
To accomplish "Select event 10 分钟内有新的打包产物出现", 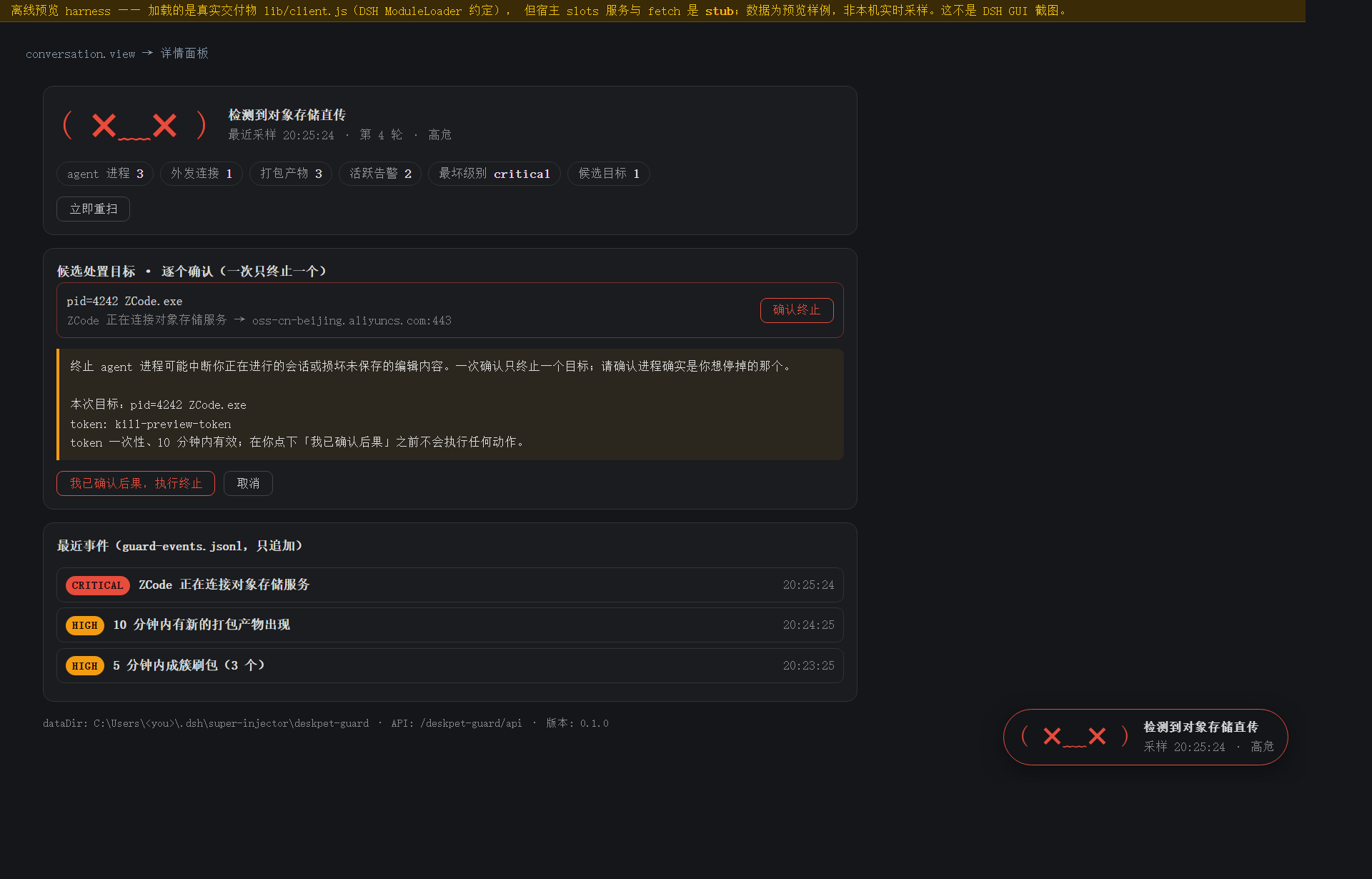I will 450,625.
